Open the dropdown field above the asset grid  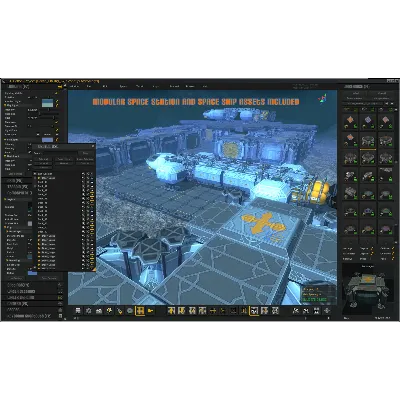tap(363, 104)
